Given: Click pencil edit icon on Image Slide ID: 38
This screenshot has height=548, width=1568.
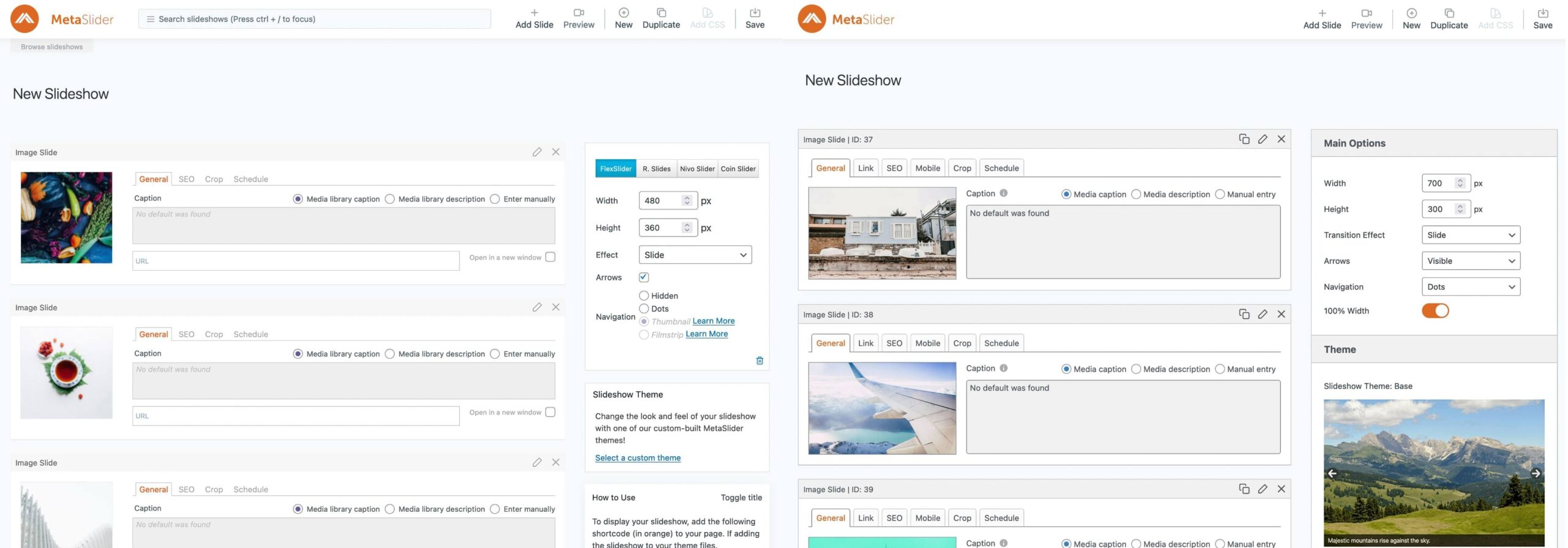Looking at the screenshot, I should [x=1262, y=314].
